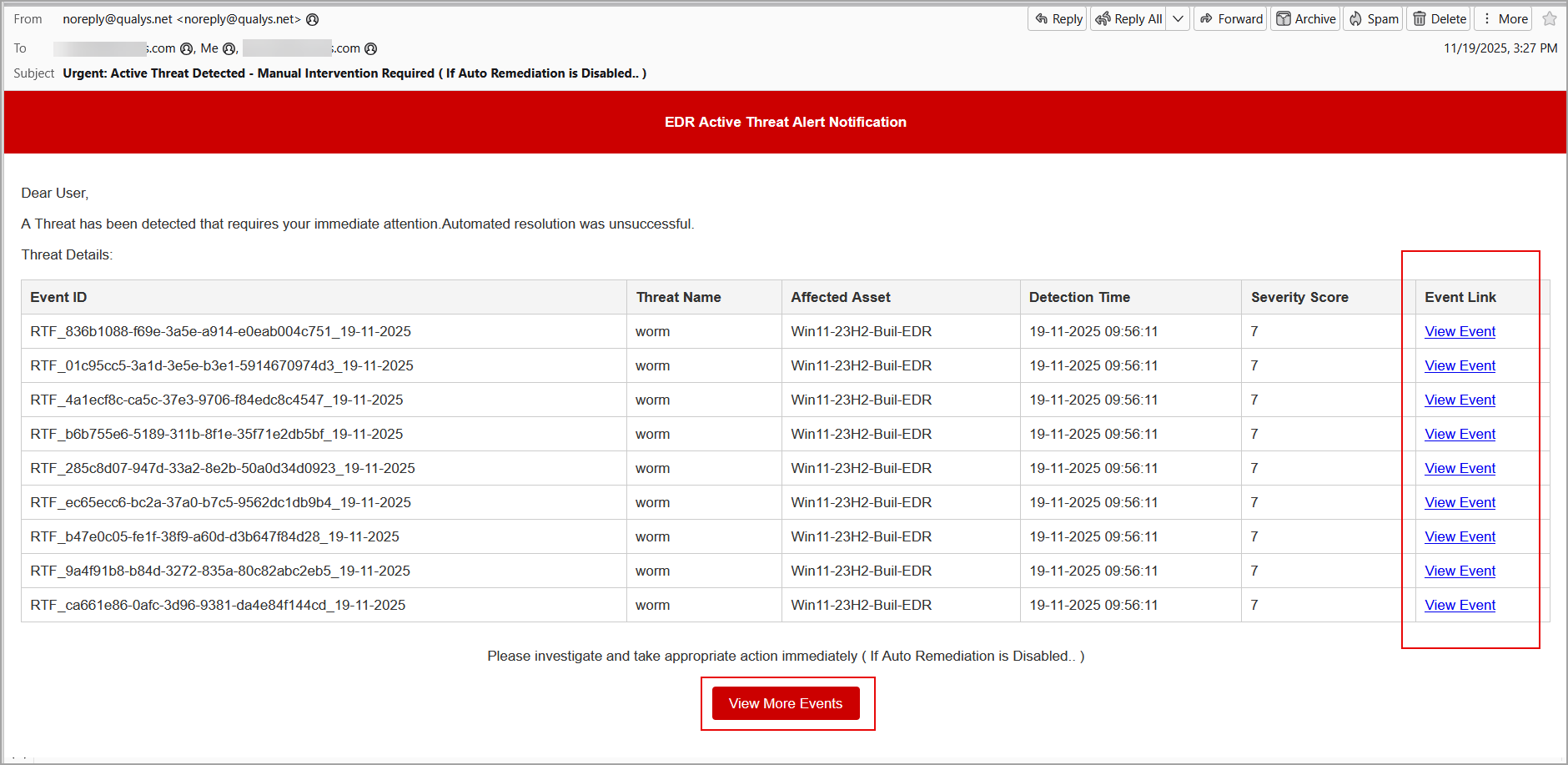Mark this email as Spam

click(1374, 19)
